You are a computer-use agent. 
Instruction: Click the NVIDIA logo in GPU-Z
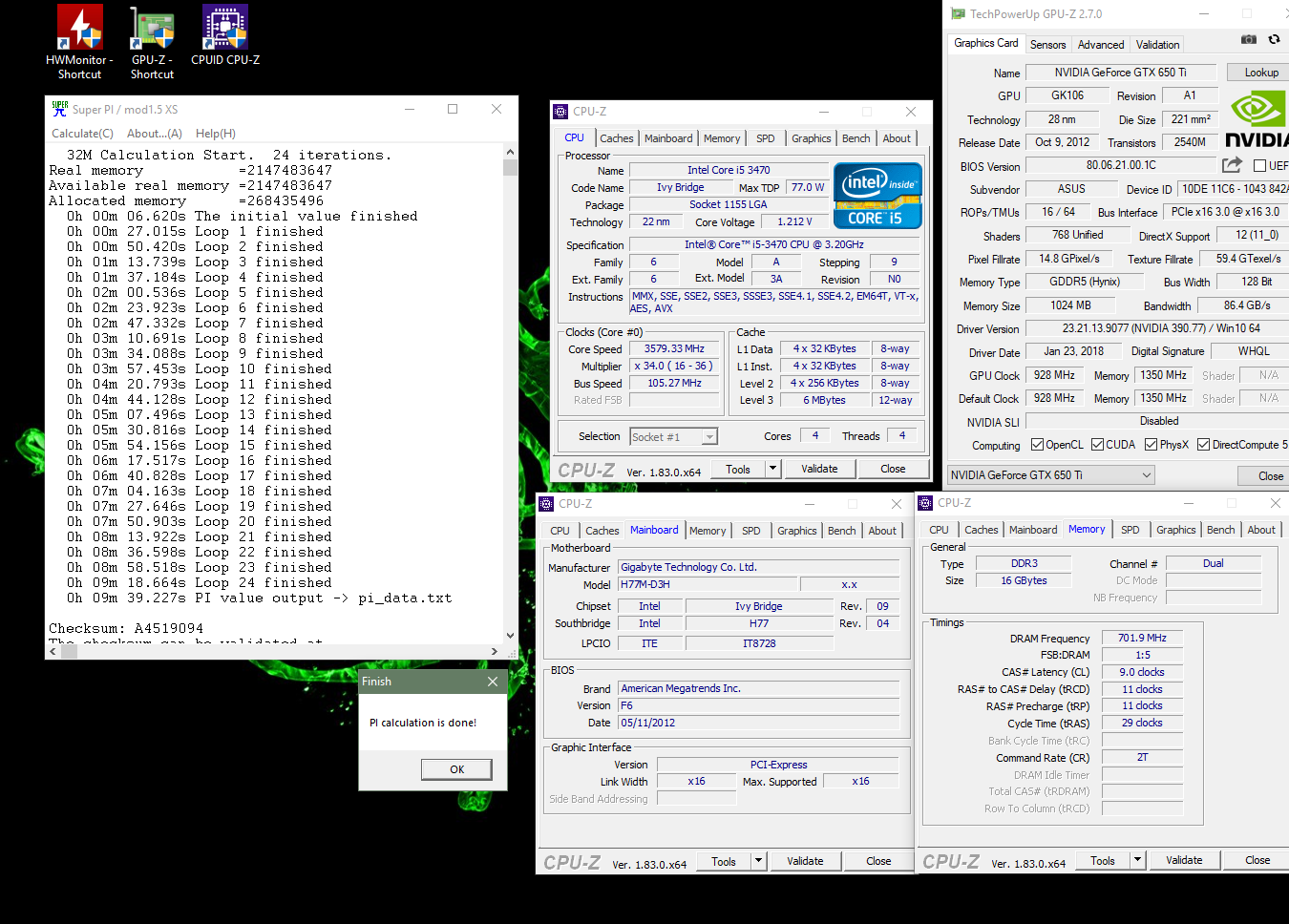tap(1257, 119)
